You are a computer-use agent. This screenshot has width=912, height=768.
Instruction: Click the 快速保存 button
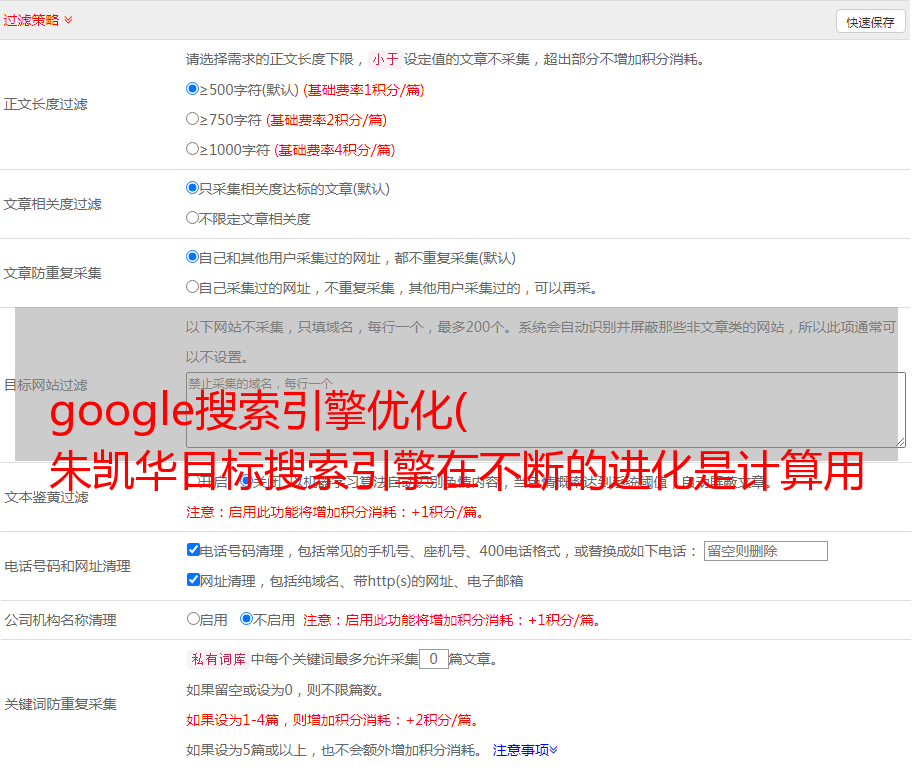pyautogui.click(x=870, y=22)
